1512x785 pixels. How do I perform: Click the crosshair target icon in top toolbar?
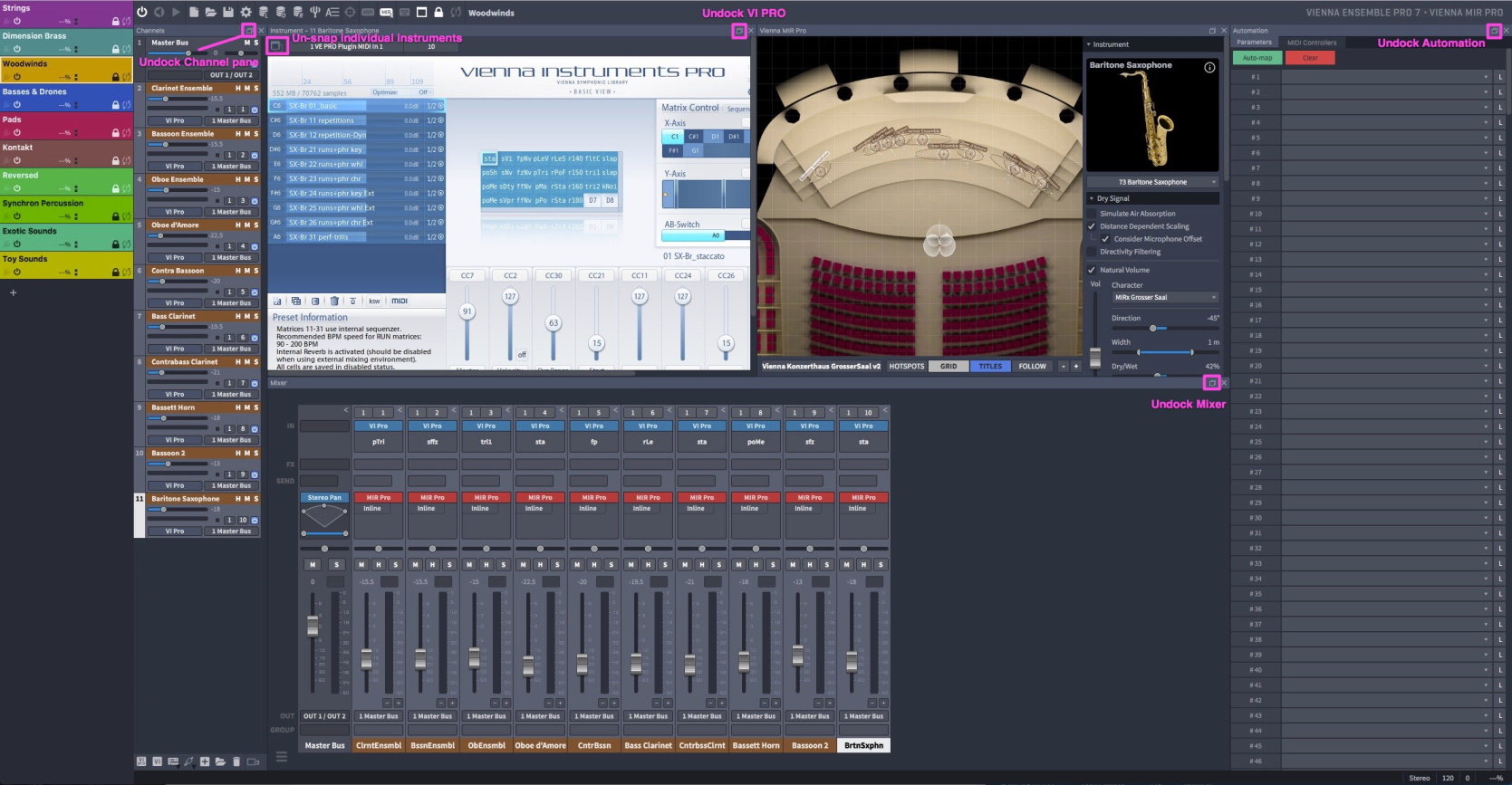350,12
